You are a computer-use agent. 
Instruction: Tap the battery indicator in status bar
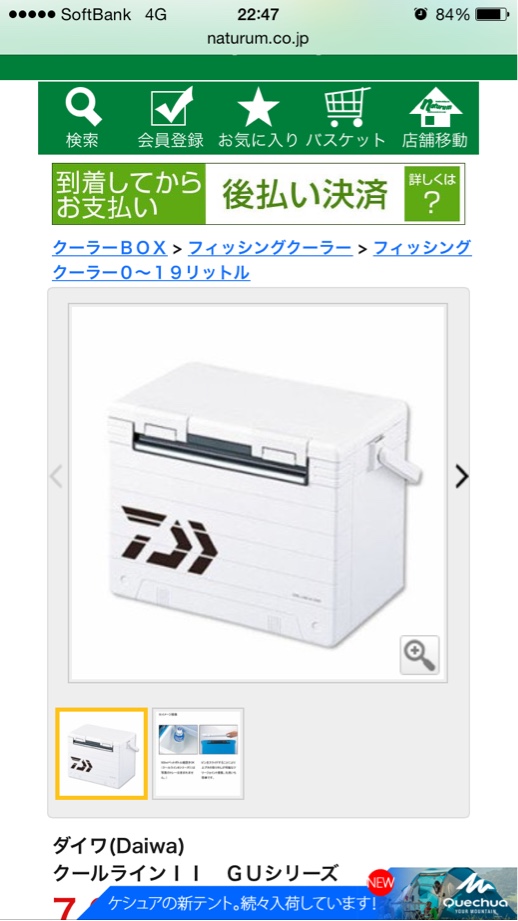(492, 15)
